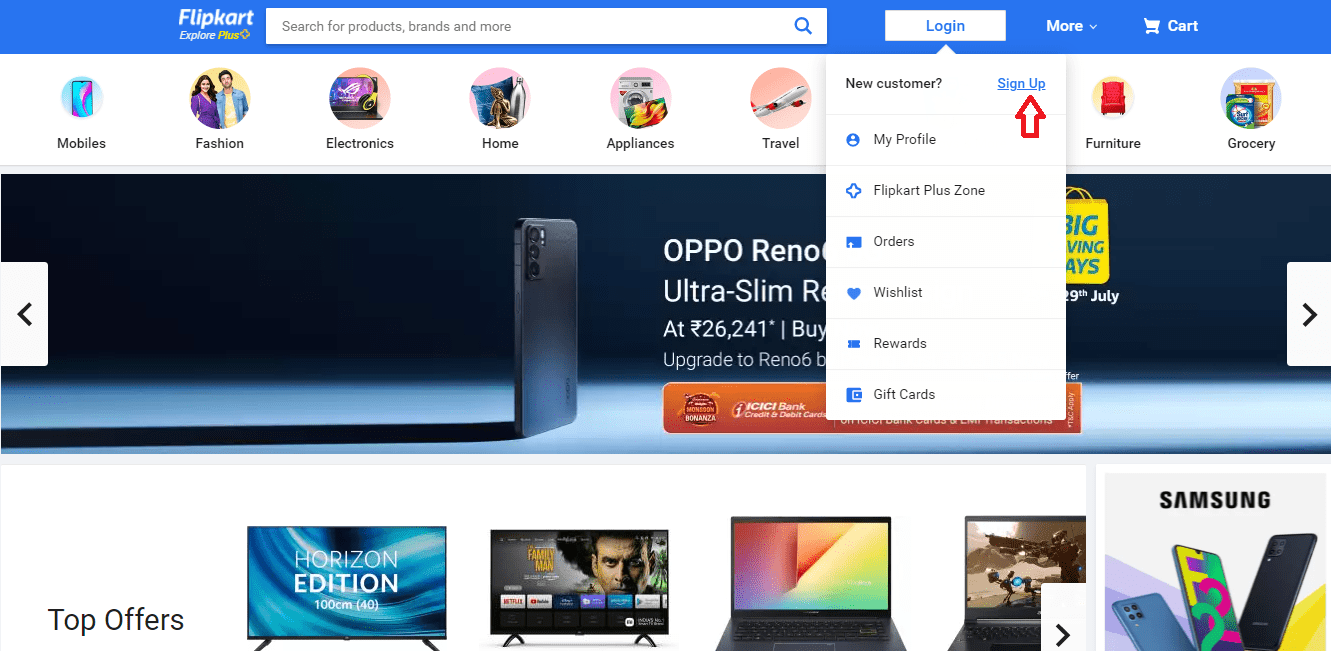
Task: Click the Gift Cards icon
Action: (x=853, y=395)
